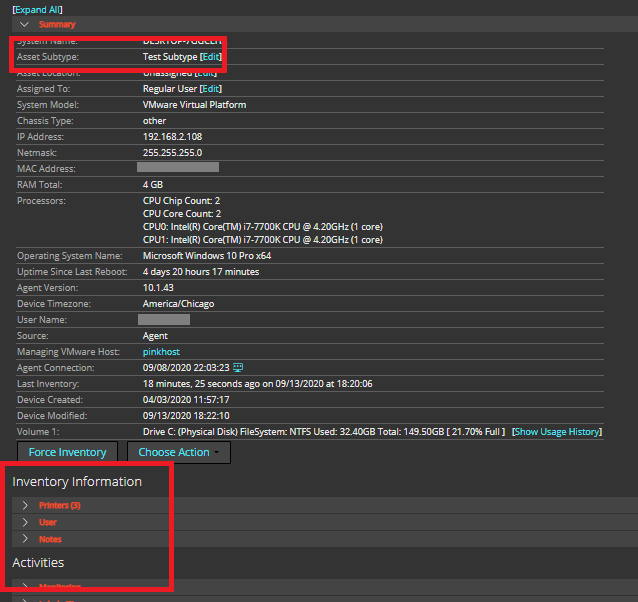Click the Summary header title

coord(57,24)
